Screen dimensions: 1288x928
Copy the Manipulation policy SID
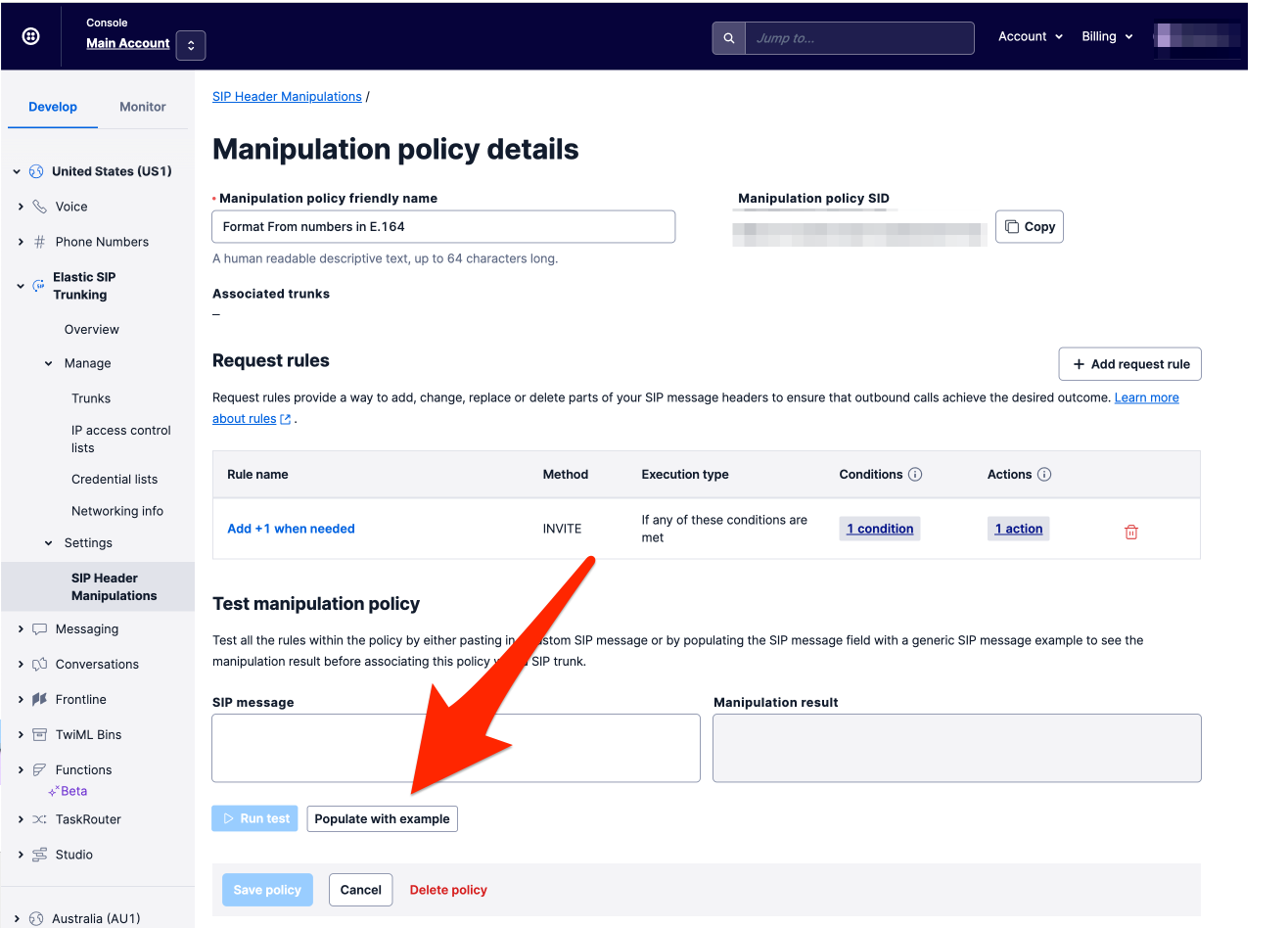pyautogui.click(x=1029, y=226)
